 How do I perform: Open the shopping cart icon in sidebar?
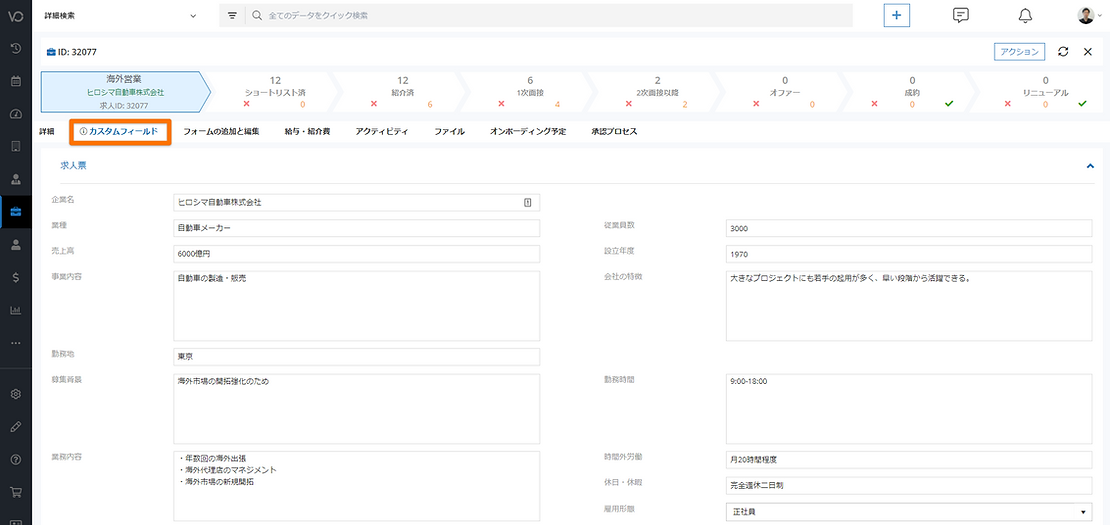click(16, 492)
